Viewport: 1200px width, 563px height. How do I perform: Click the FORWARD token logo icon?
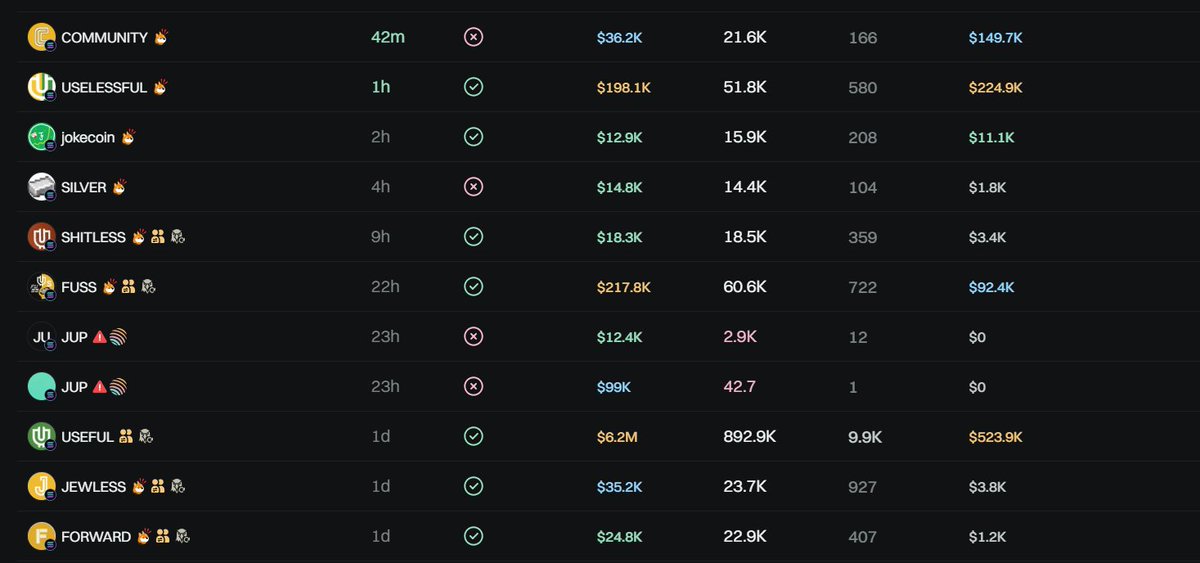(x=41, y=537)
